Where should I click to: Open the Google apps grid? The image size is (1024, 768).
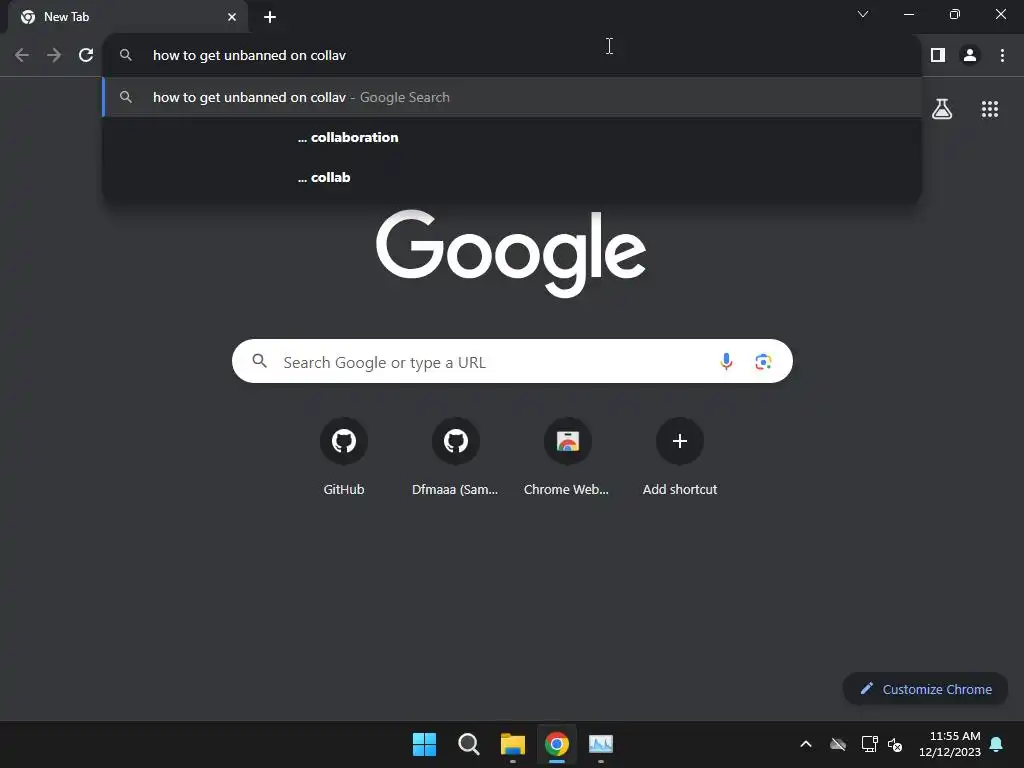point(990,109)
